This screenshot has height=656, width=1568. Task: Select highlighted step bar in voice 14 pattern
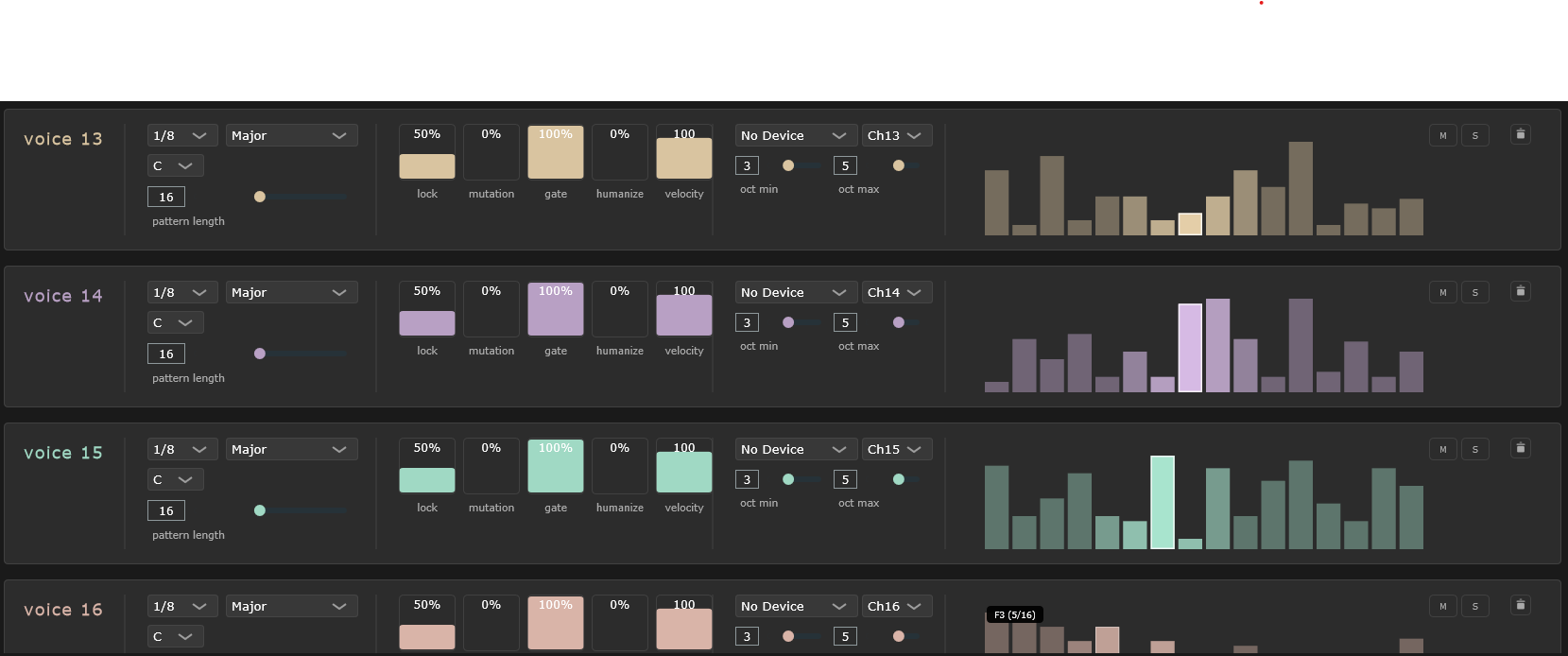[1190, 348]
